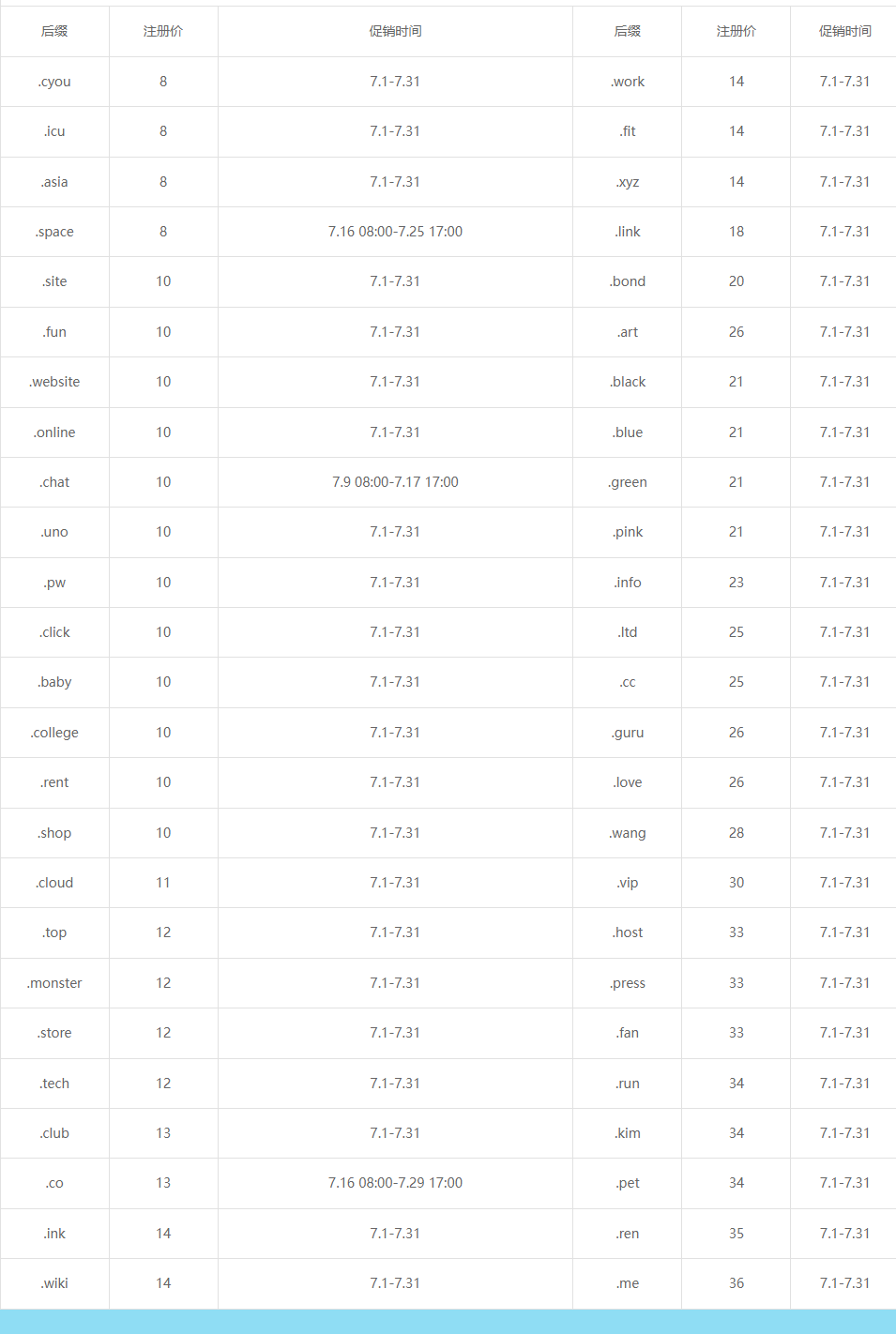Image resolution: width=896 pixels, height=1334 pixels.
Task: Click the wide 促销时间 column header
Action: [395, 31]
